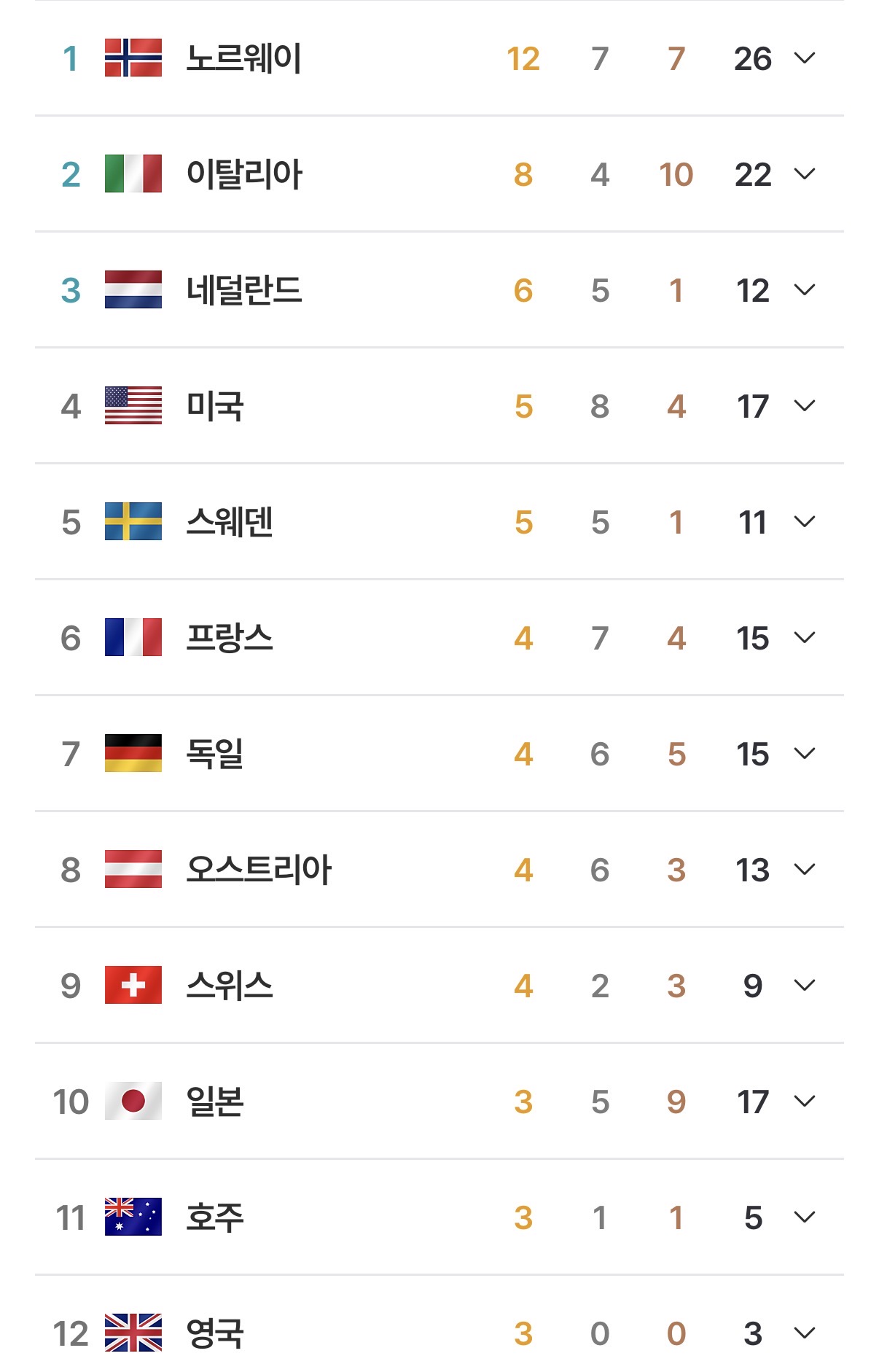Click the Switzerland flag icon
The image size is (879, 1372).
point(133,986)
